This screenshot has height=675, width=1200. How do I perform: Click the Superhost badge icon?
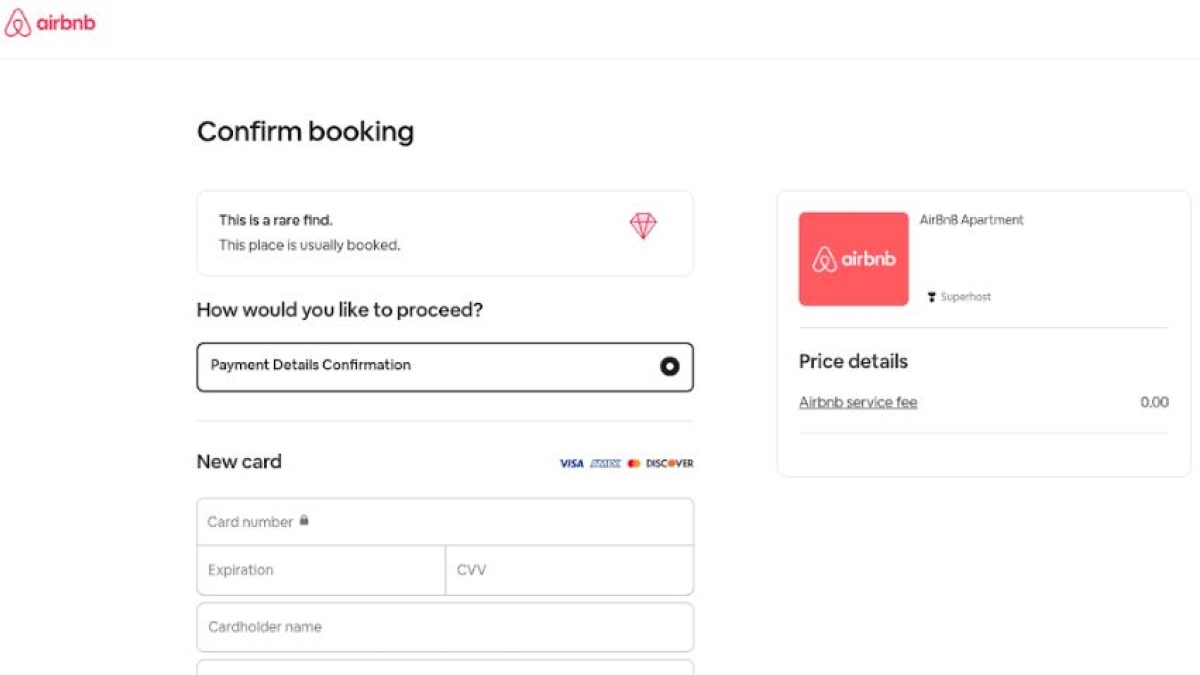(x=932, y=297)
